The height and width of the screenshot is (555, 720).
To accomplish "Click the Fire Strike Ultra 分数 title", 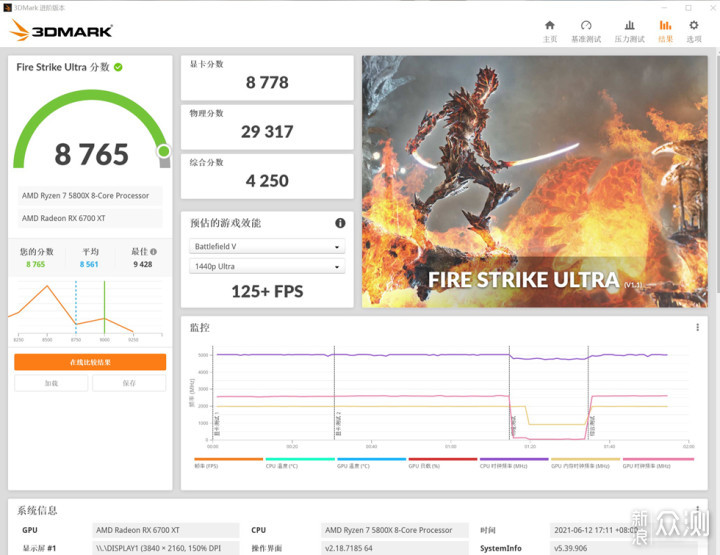I will [63, 67].
